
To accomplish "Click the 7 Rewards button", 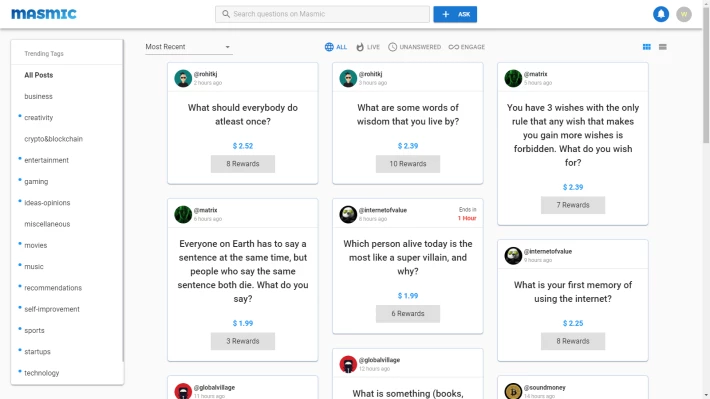I will click(573, 205).
